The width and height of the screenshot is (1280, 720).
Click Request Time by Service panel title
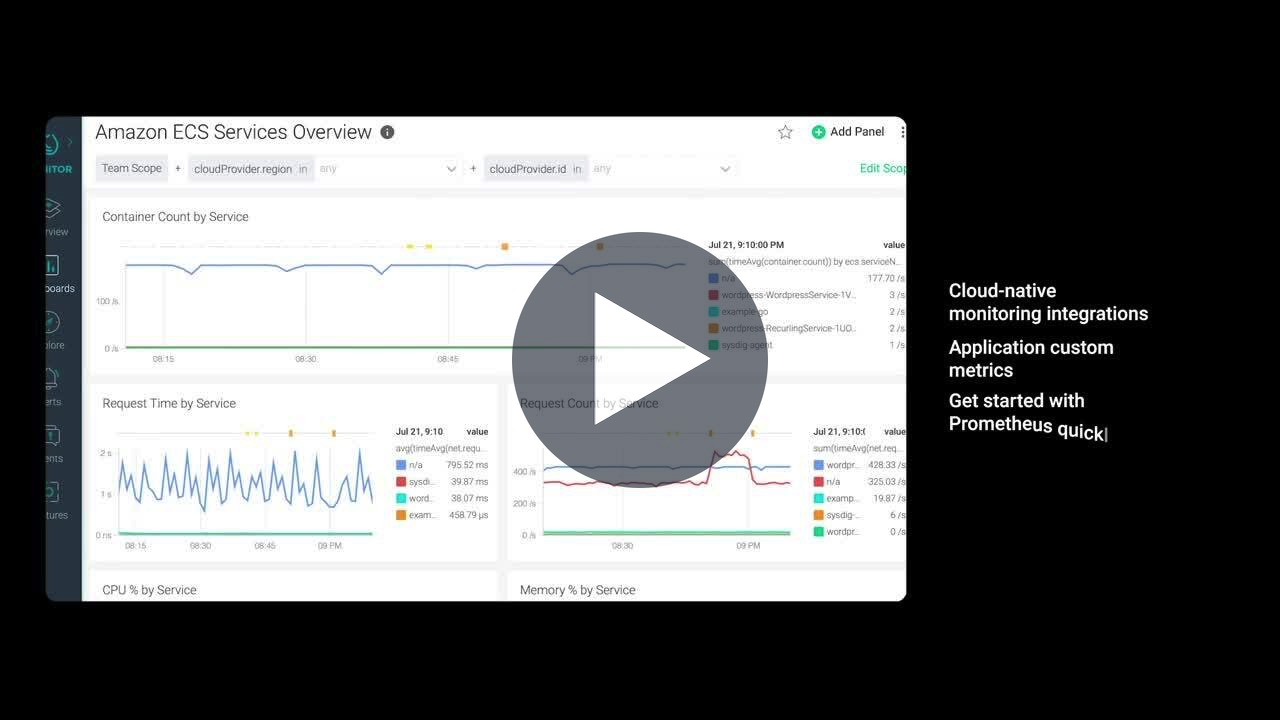[x=169, y=404]
